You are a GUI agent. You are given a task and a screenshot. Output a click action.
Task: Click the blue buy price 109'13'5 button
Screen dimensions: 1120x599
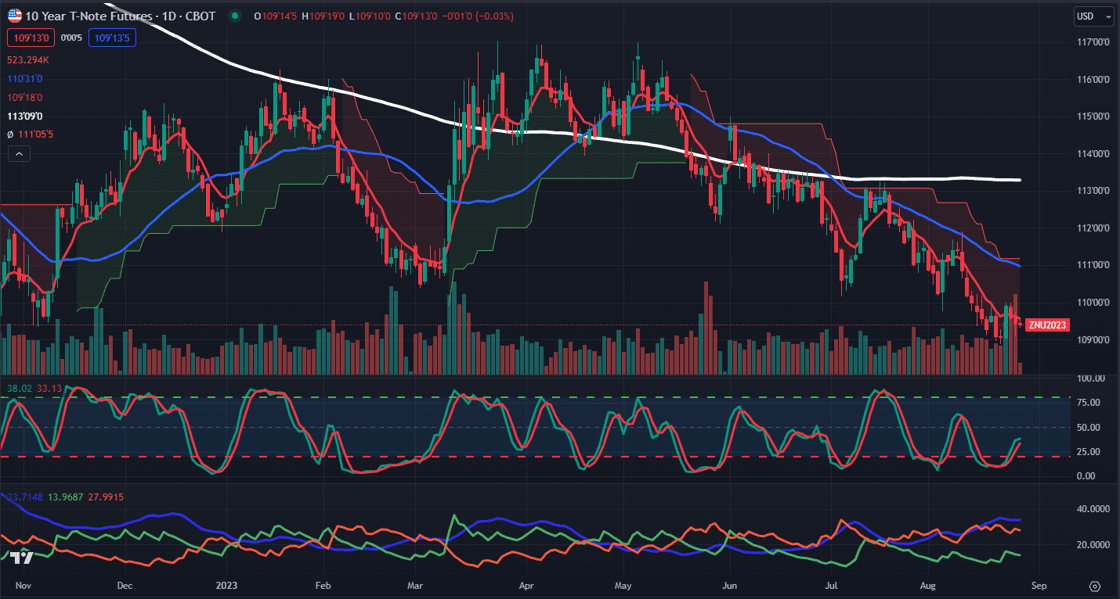112,38
